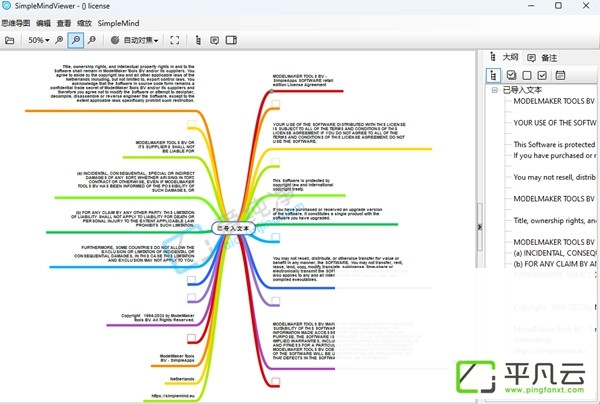Image resolution: width=600 pixels, height=404 pixels.
Task: Toggle the rounded checkbox icon in outline toolbar
Action: [511, 75]
